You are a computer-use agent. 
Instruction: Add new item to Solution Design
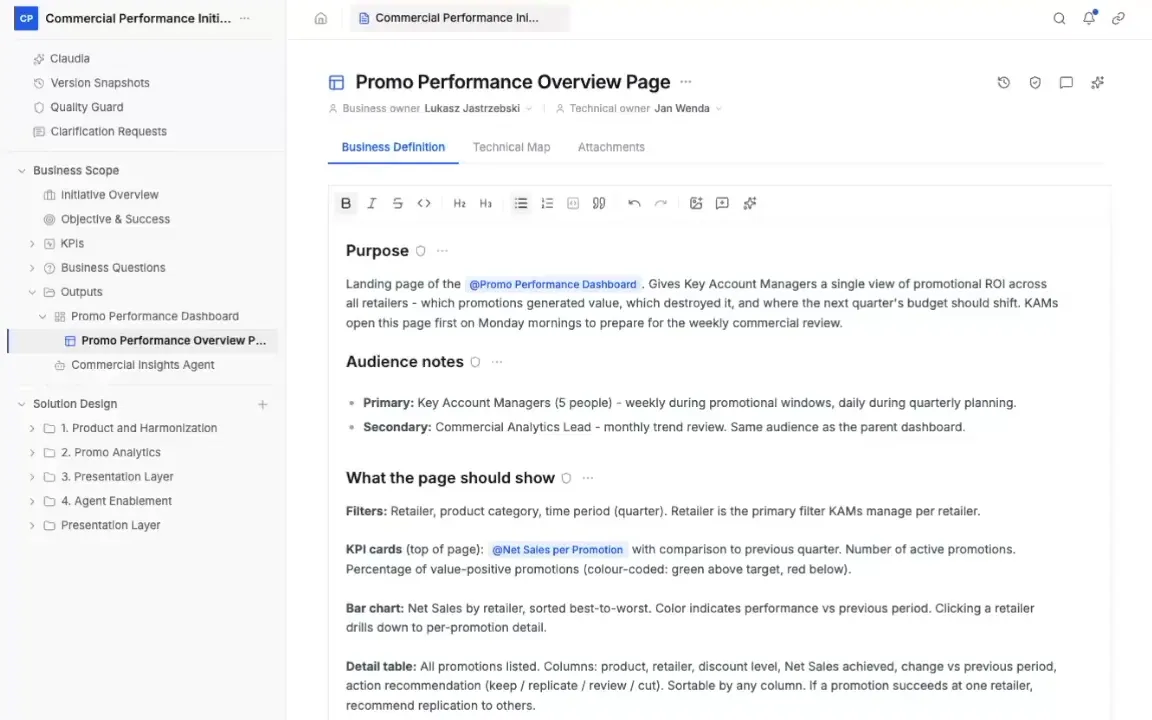(x=262, y=404)
